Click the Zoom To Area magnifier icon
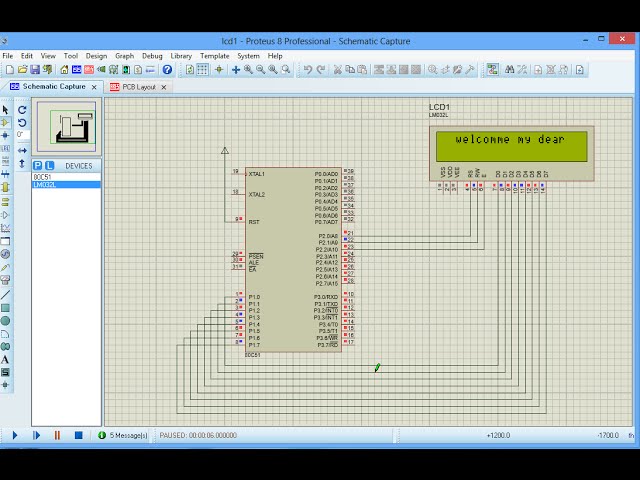The image size is (640, 480). (286, 70)
